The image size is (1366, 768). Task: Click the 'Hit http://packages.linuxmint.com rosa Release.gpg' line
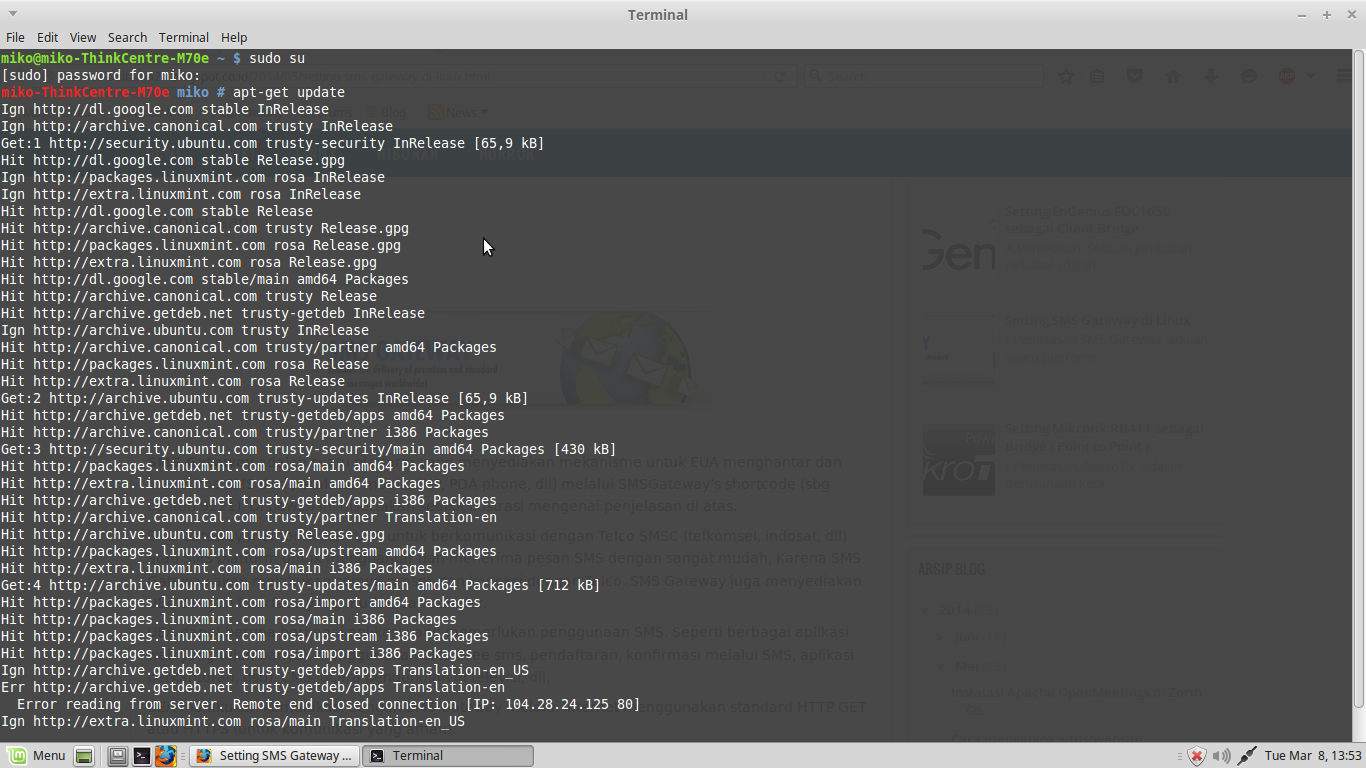click(x=201, y=245)
